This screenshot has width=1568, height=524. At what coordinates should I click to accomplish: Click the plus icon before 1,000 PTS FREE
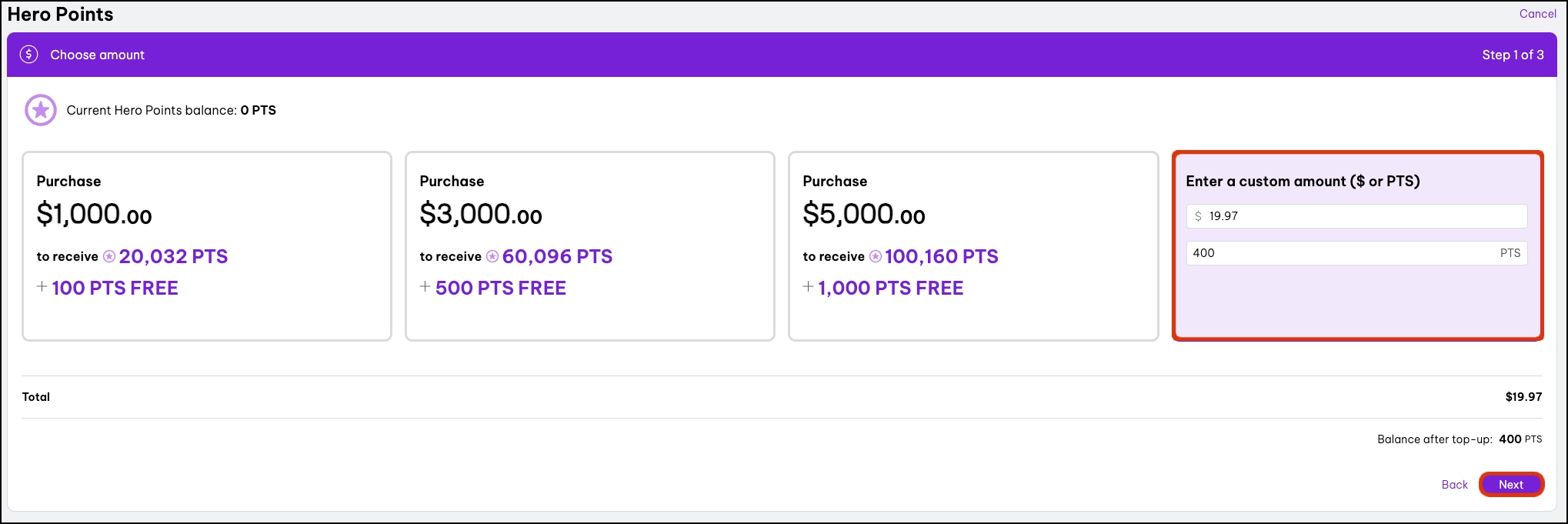(x=809, y=287)
